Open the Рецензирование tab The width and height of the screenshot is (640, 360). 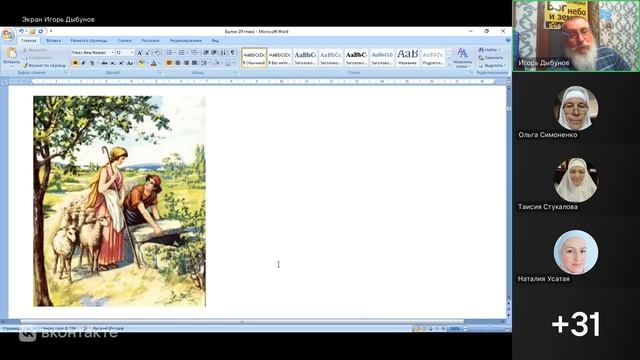[x=185, y=41]
